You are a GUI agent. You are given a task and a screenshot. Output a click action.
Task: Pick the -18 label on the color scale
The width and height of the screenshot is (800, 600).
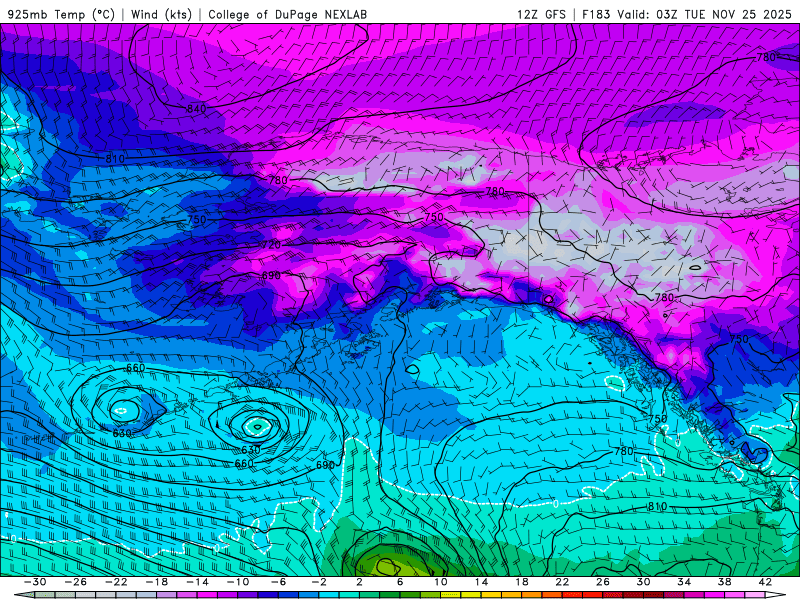click(157, 582)
